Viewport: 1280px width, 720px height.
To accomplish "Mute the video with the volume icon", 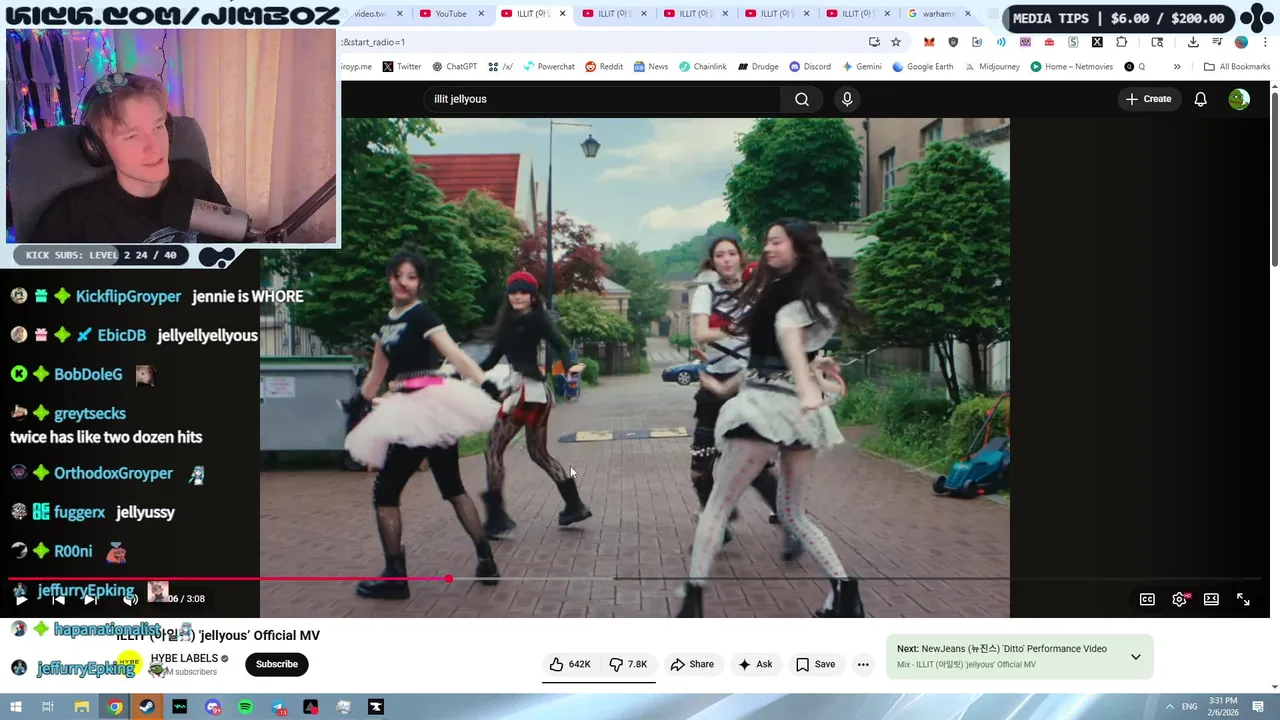I will tap(130, 599).
